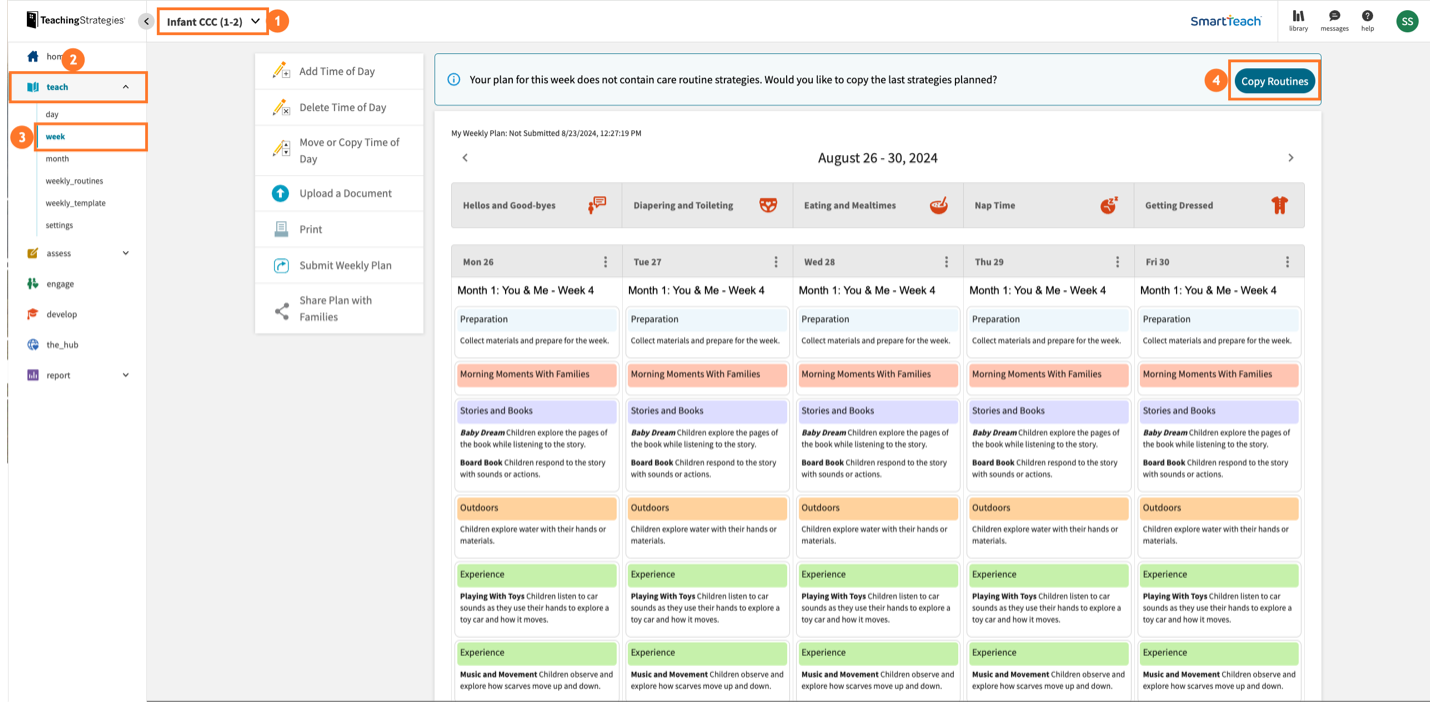The height and width of the screenshot is (705, 1430).
Task: Open the library icon
Action: click(x=1297, y=20)
